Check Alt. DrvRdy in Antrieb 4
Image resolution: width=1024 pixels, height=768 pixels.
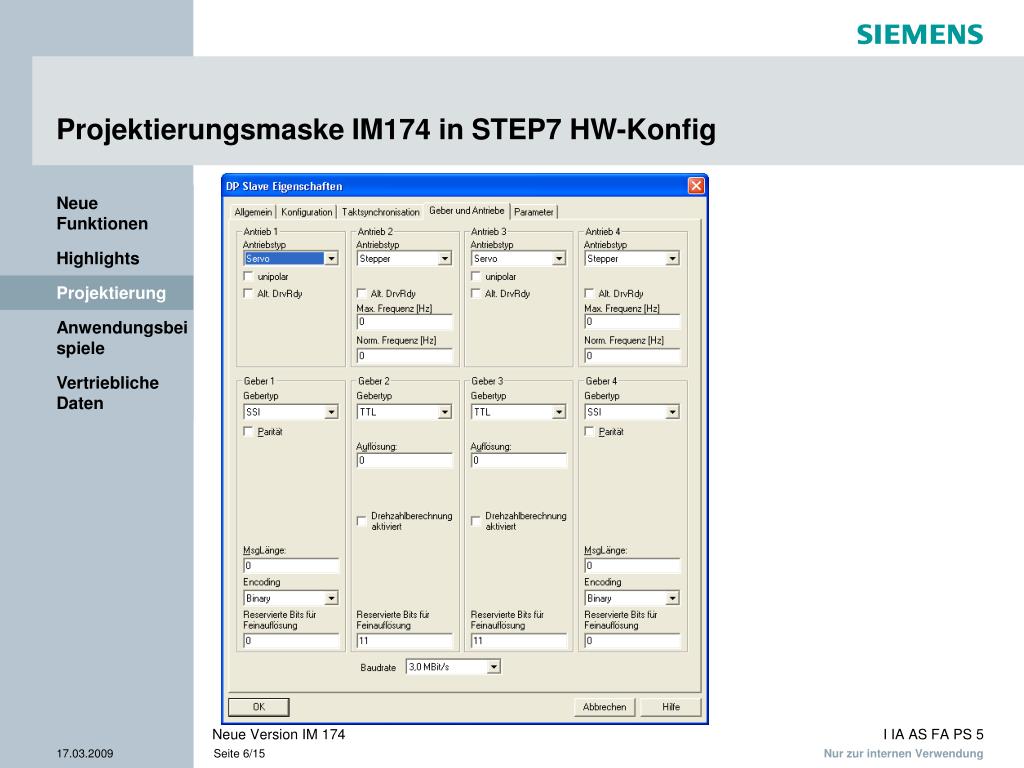point(589,294)
